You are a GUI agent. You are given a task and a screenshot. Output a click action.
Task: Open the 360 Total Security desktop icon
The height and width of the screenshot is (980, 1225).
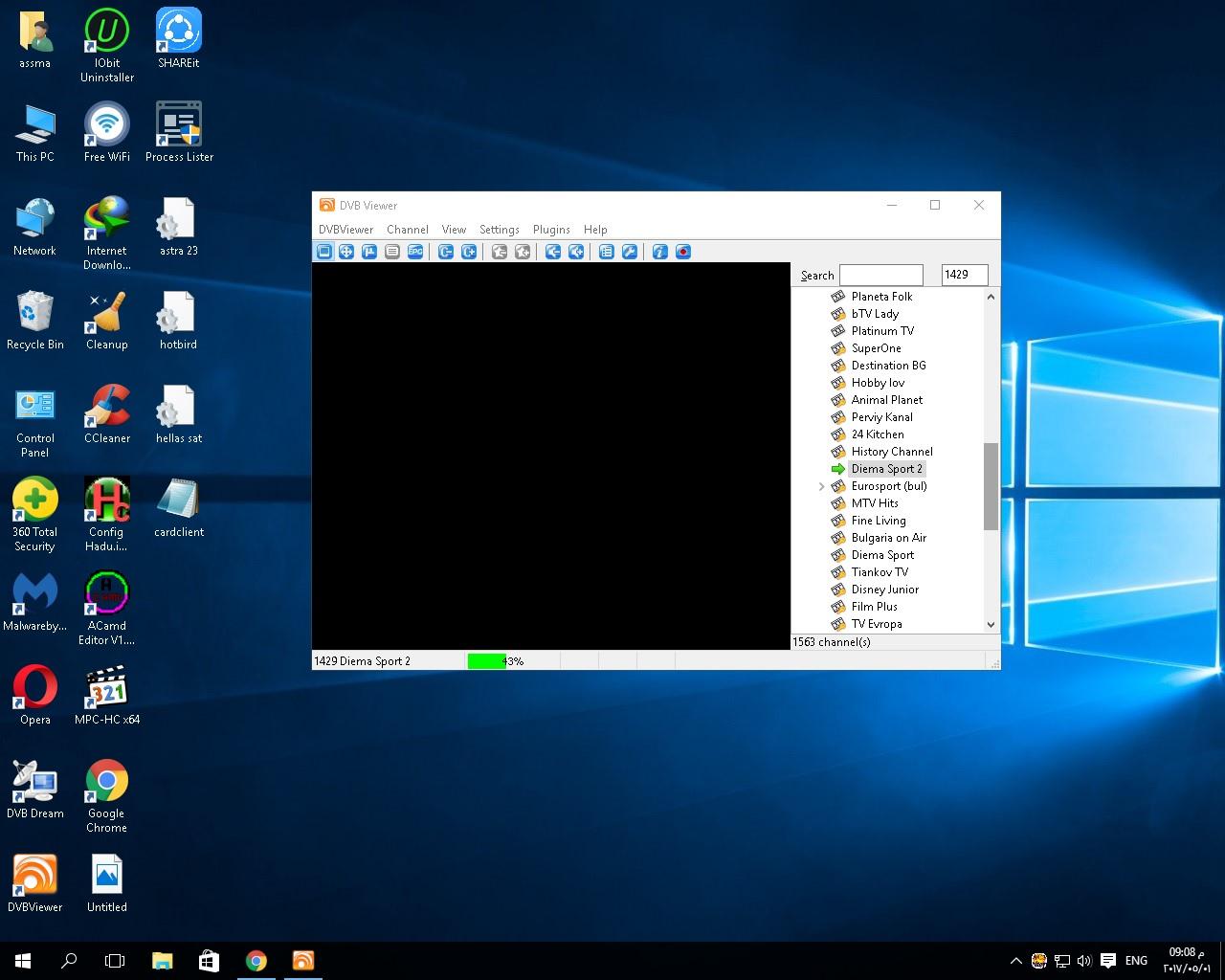pos(35,516)
